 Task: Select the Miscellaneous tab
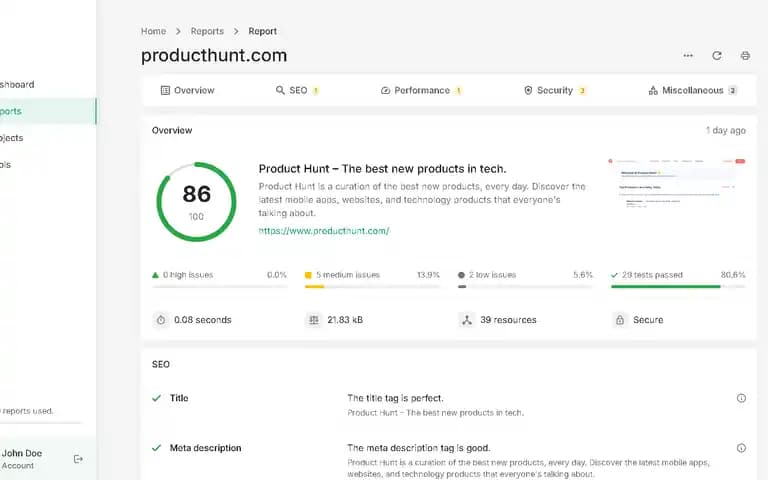coord(693,90)
